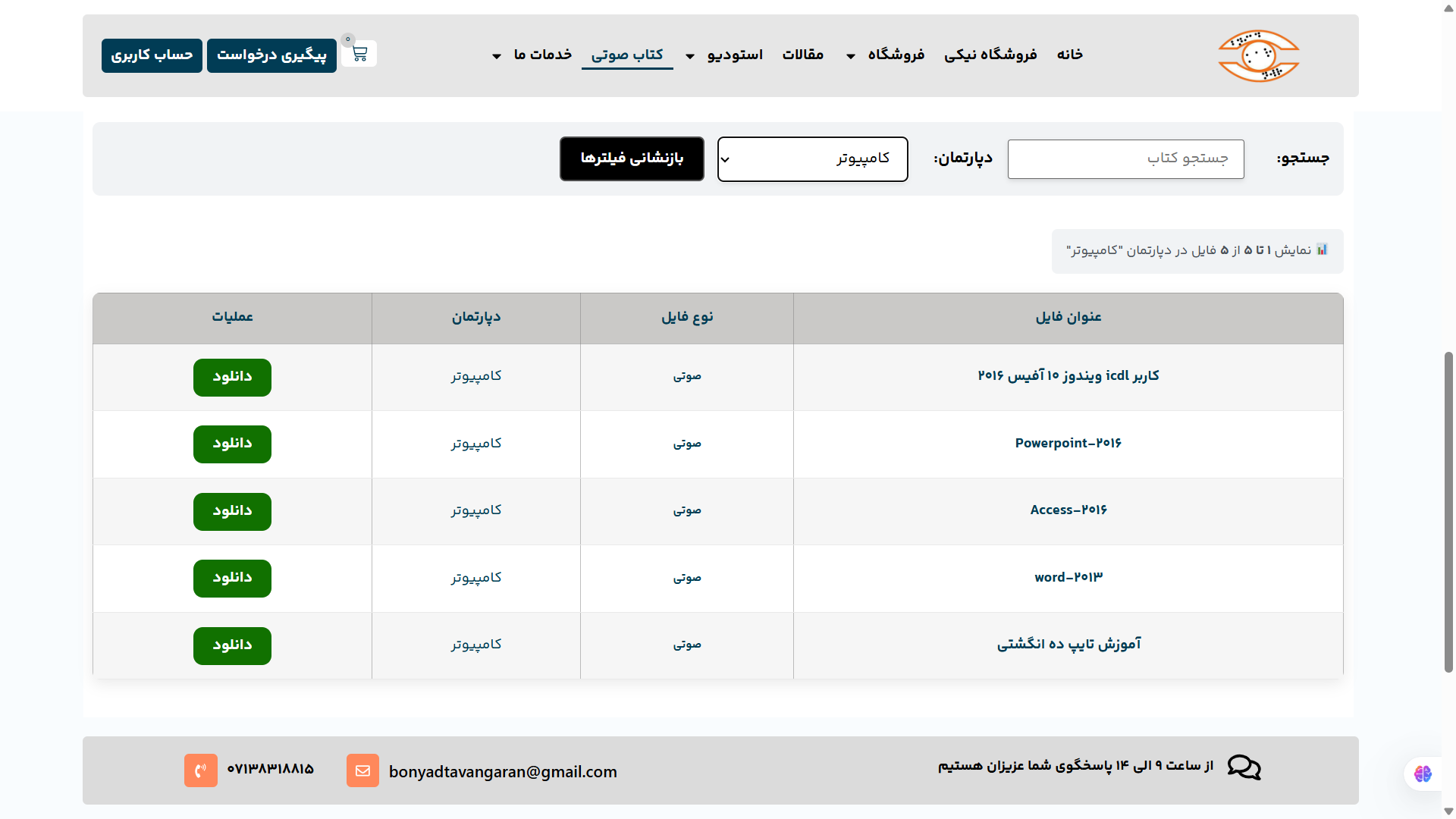The height and width of the screenshot is (819, 1456).
Task: Click بازنشانی فیلترها reset button
Action: (632, 158)
